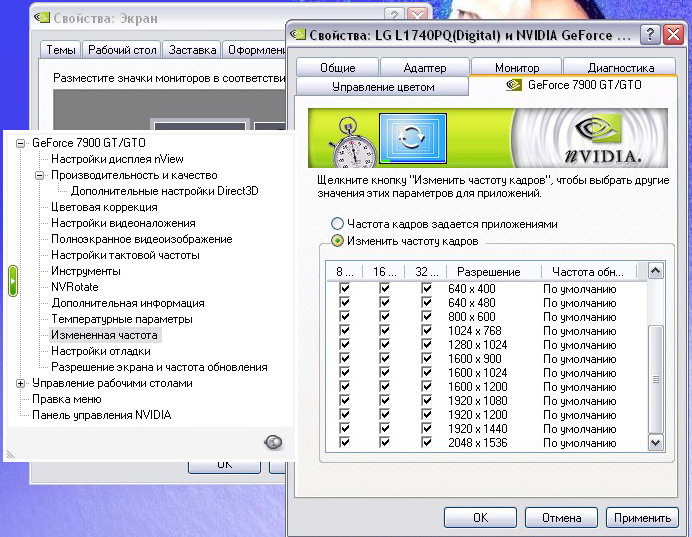The width and height of the screenshot is (692, 537).
Task: Click the NVIDIA title bar icon of the LG L1740PQ window
Action: coord(298,33)
